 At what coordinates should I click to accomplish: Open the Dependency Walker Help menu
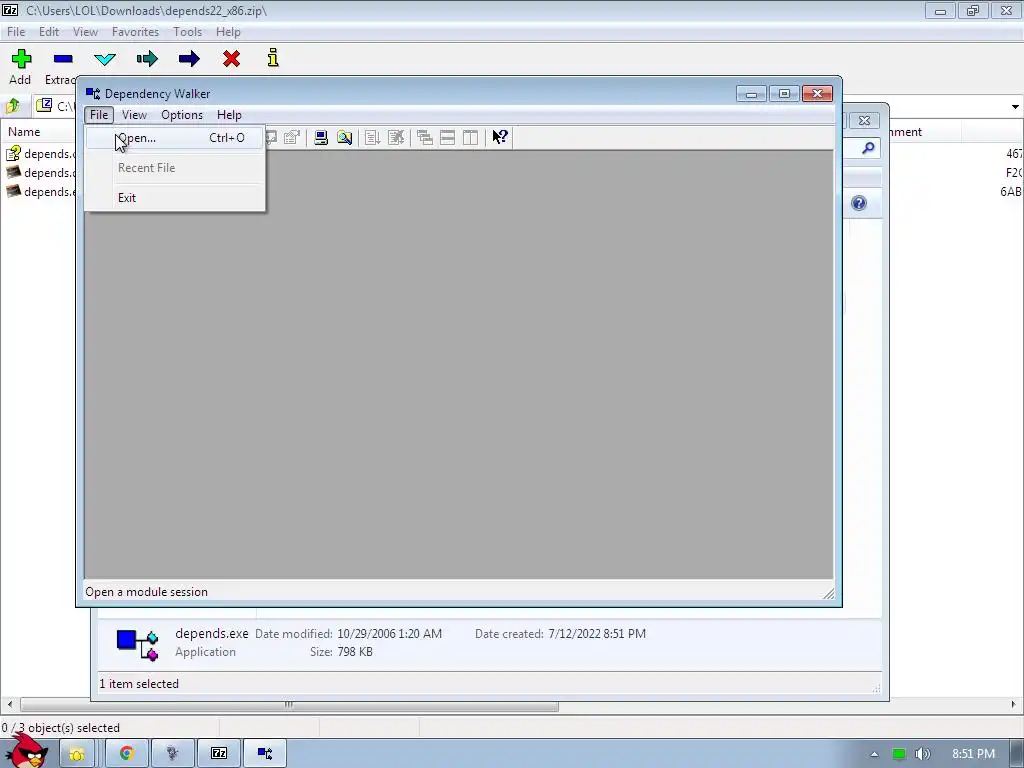tap(229, 115)
